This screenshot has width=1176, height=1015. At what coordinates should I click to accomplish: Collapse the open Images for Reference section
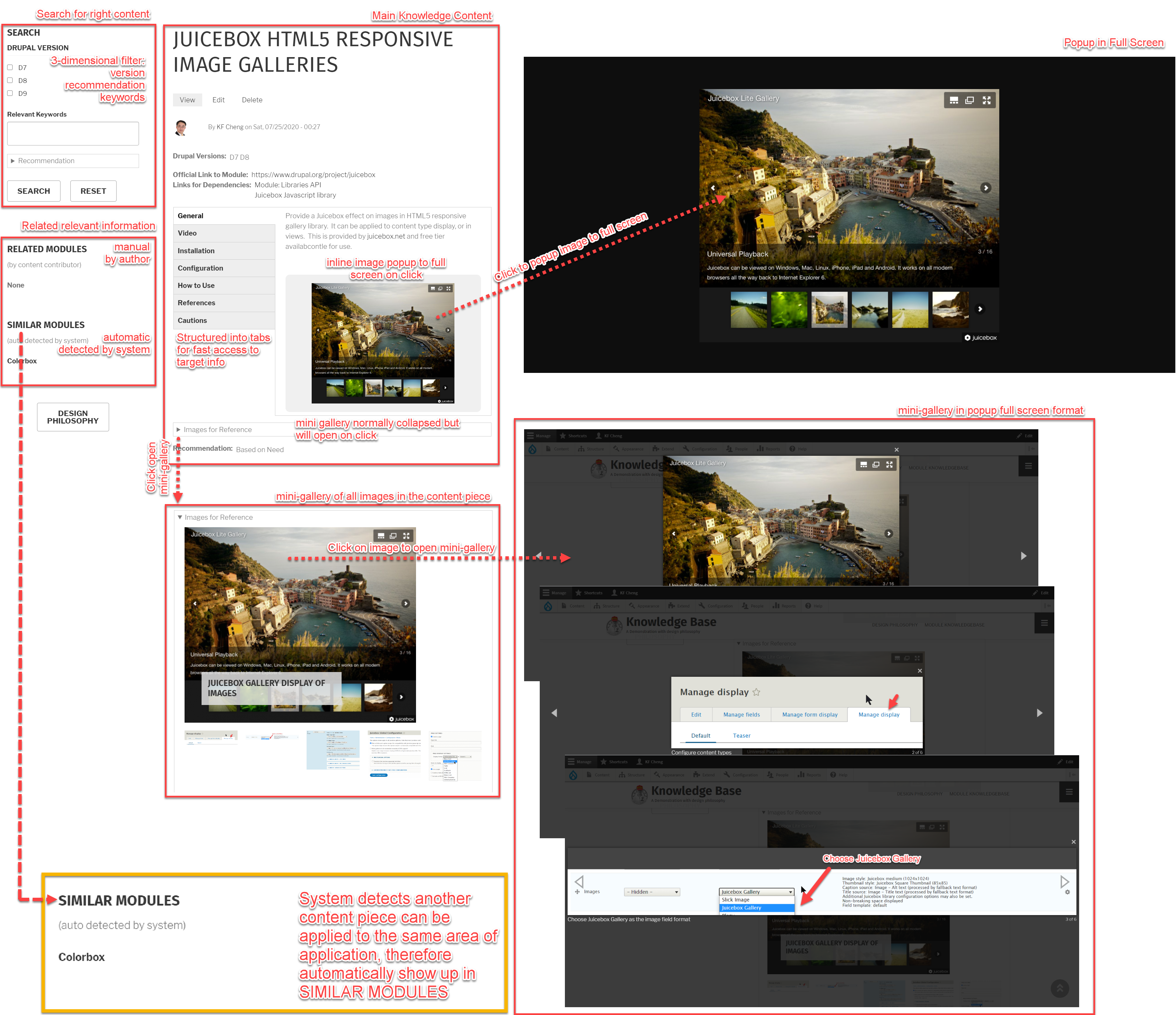(215, 517)
